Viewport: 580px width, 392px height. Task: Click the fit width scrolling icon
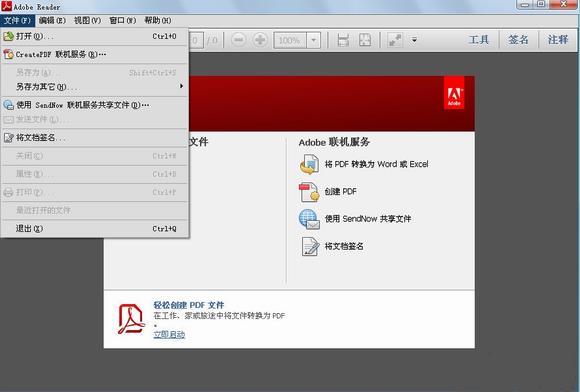pyautogui.click(x=343, y=40)
